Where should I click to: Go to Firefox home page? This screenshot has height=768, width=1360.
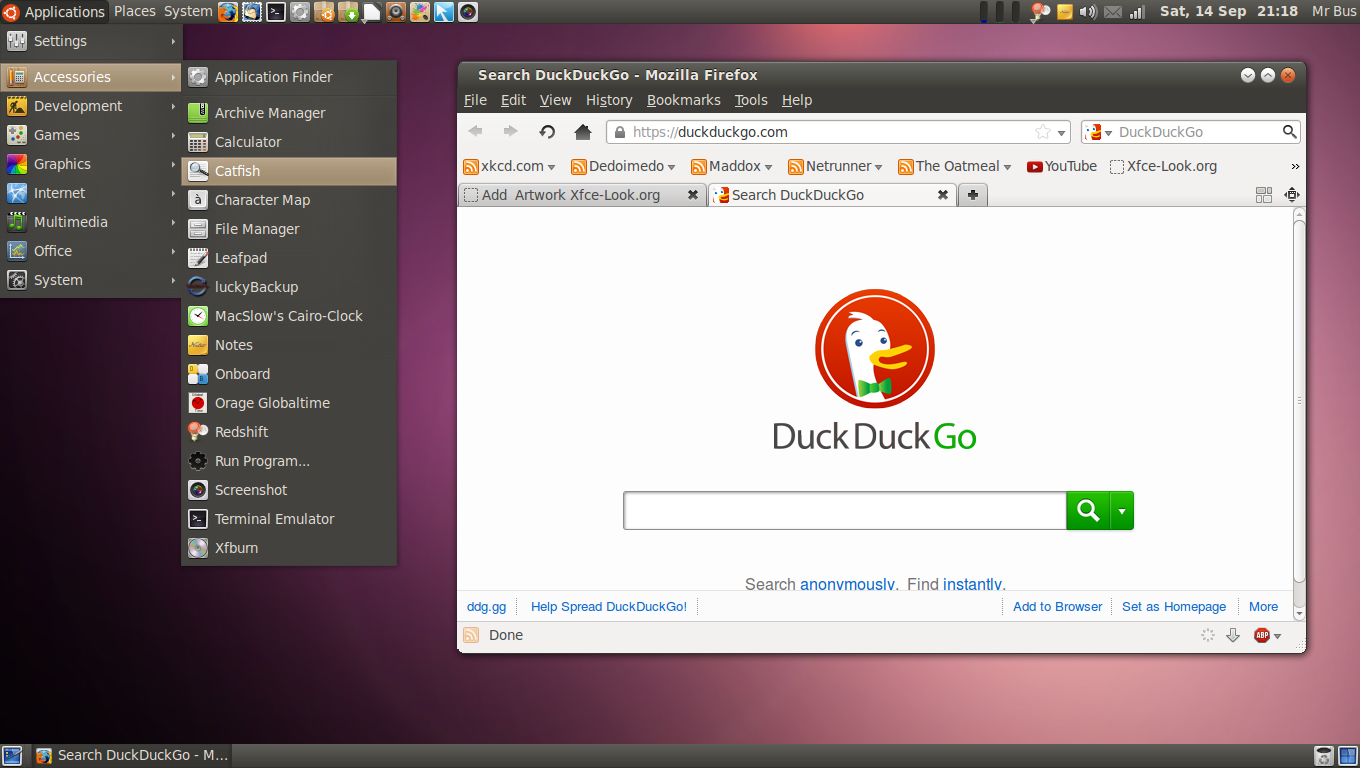click(583, 132)
